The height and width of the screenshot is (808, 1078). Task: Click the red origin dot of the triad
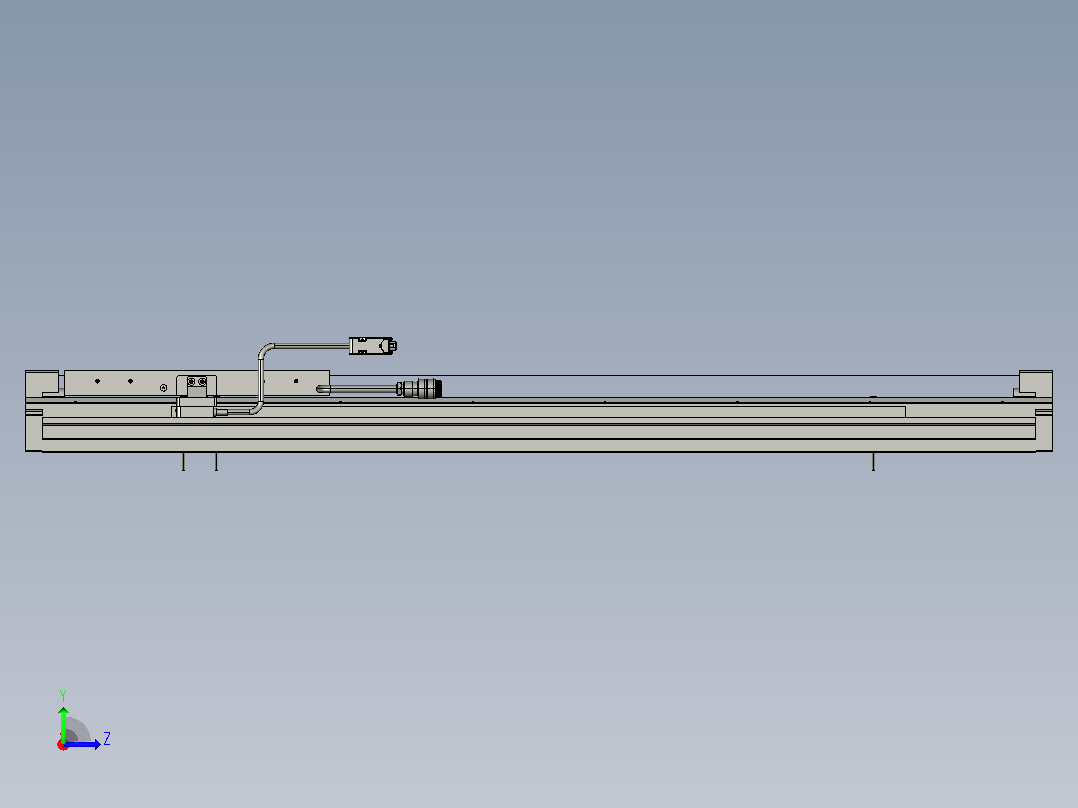coord(63,745)
